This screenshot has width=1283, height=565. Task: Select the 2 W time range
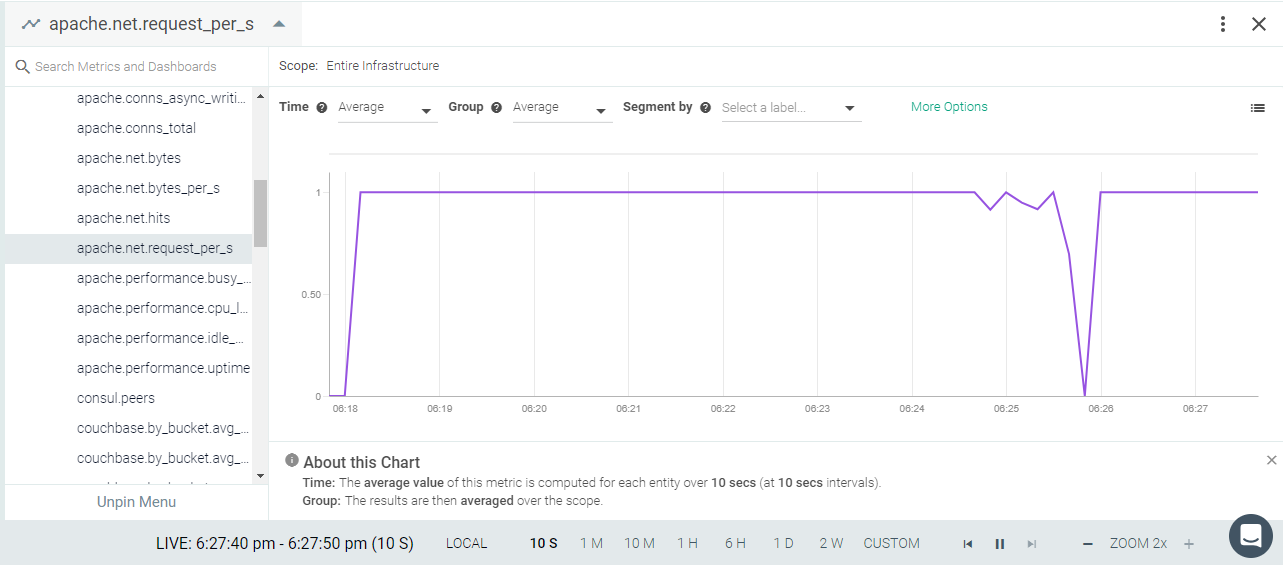click(x=831, y=544)
